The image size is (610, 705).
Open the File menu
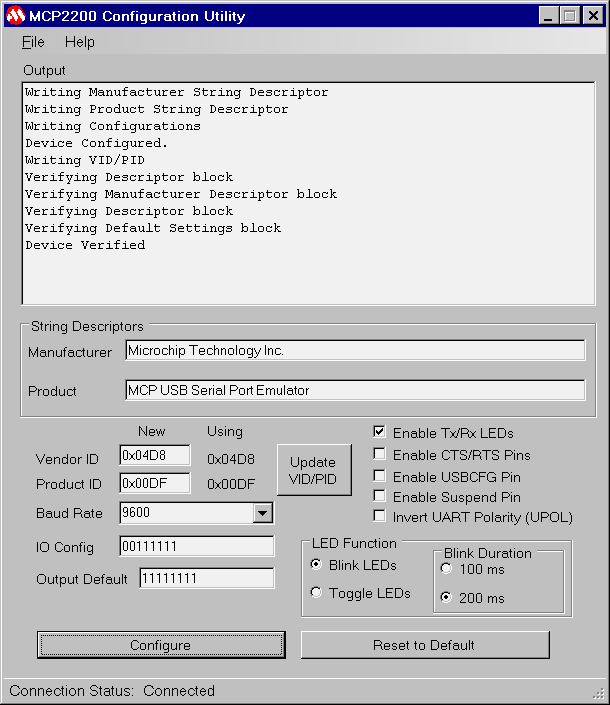point(33,42)
